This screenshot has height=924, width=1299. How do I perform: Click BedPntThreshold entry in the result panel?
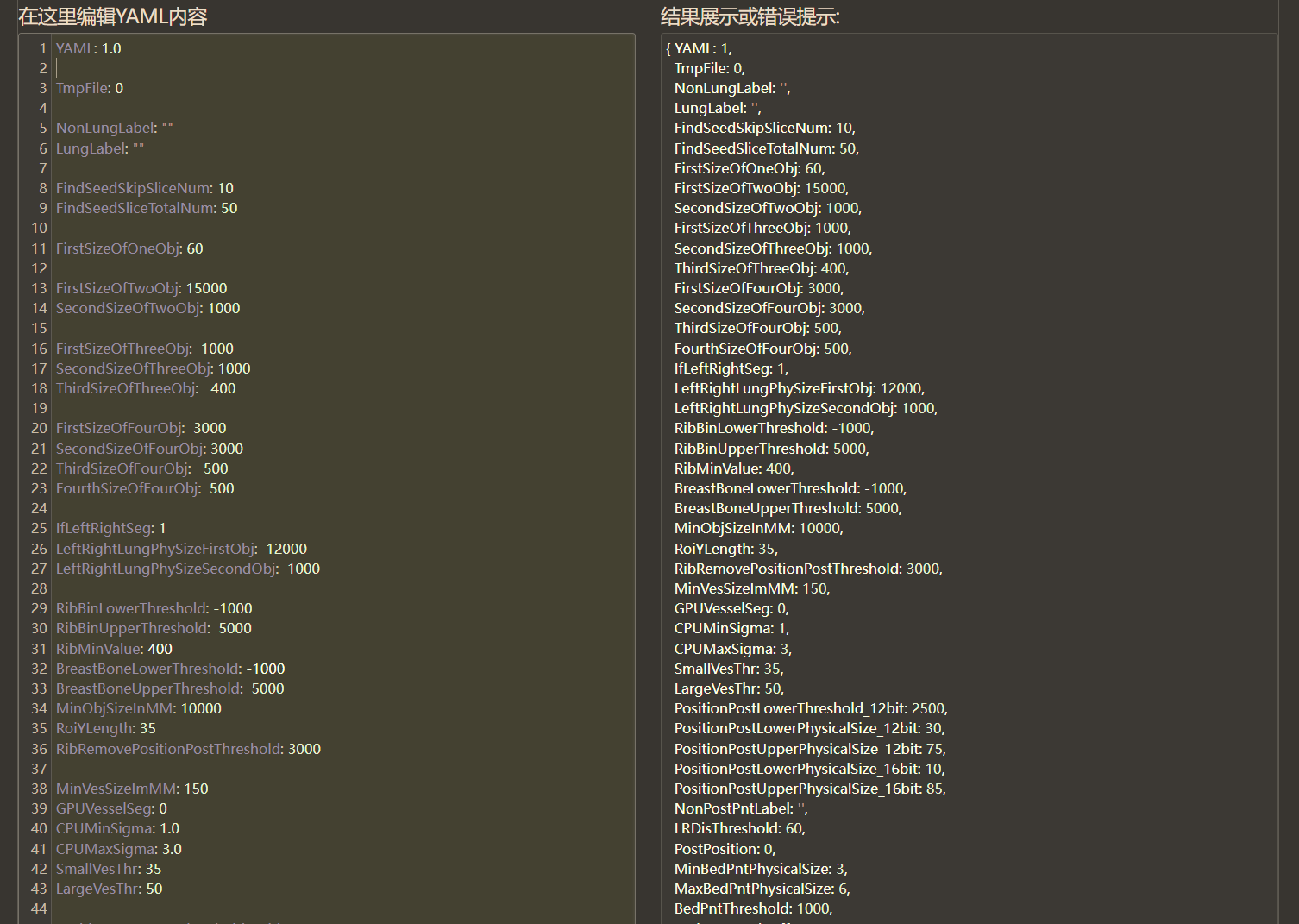[753, 908]
